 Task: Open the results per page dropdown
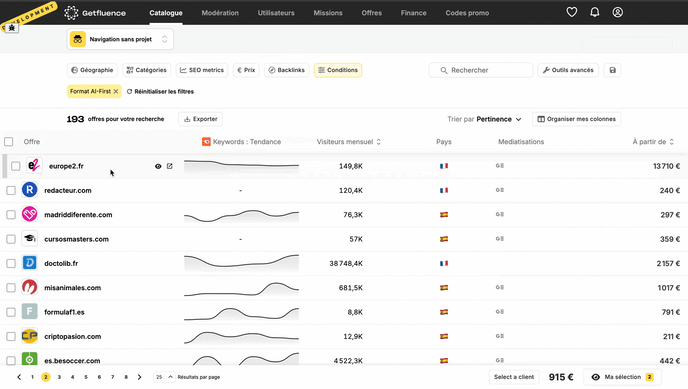click(164, 377)
